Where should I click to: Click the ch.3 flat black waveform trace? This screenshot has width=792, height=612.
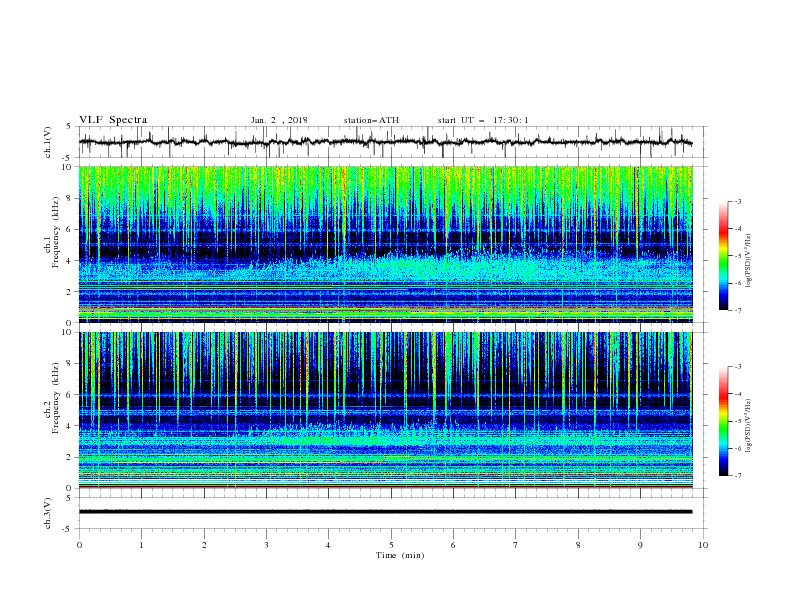tap(385, 512)
